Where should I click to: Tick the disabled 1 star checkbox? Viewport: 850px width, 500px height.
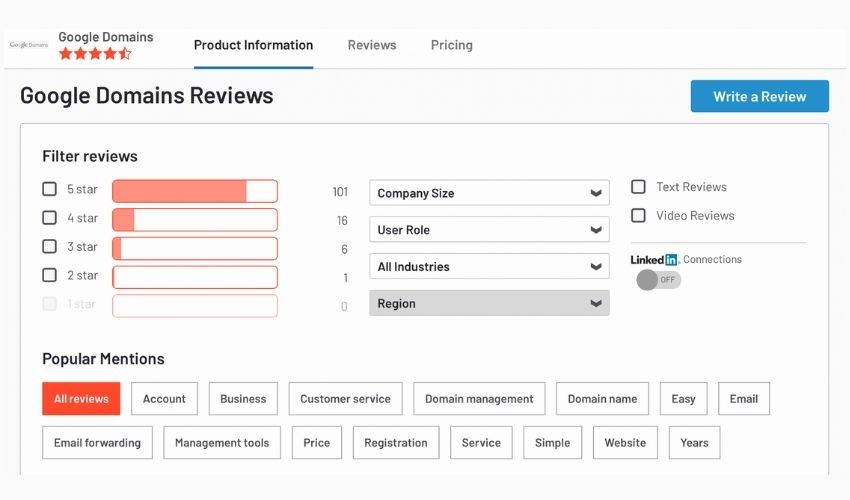pos(49,304)
